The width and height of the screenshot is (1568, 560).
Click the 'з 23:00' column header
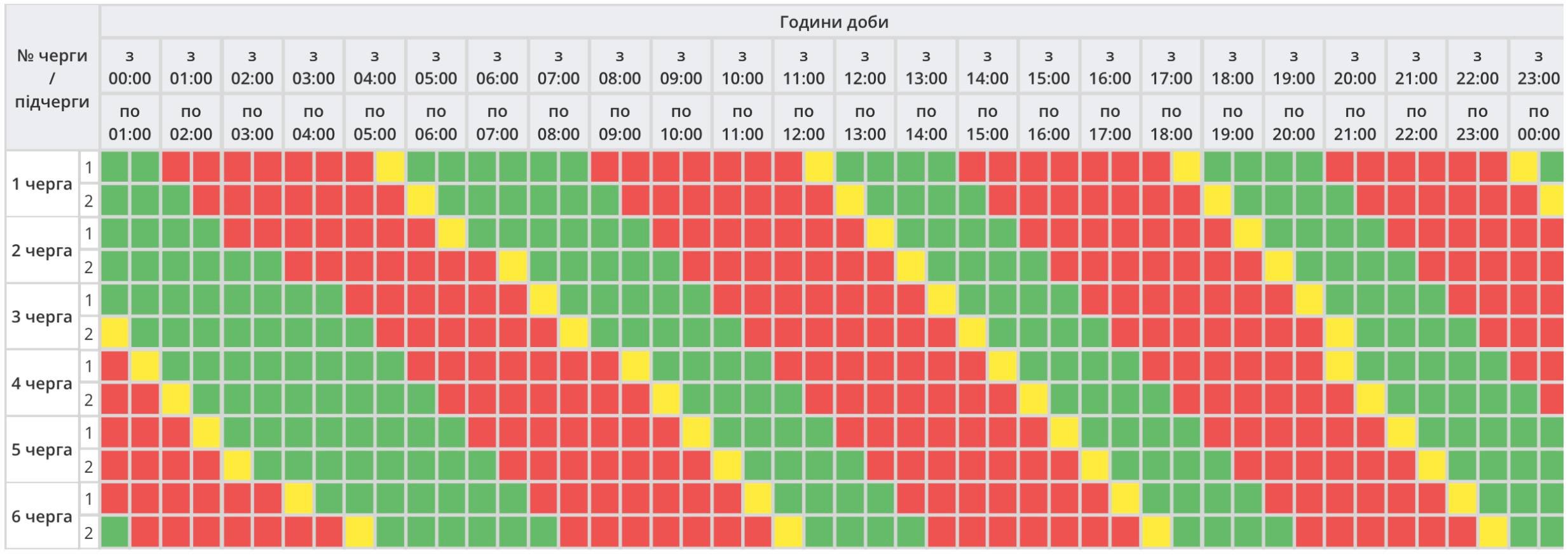point(1537,67)
